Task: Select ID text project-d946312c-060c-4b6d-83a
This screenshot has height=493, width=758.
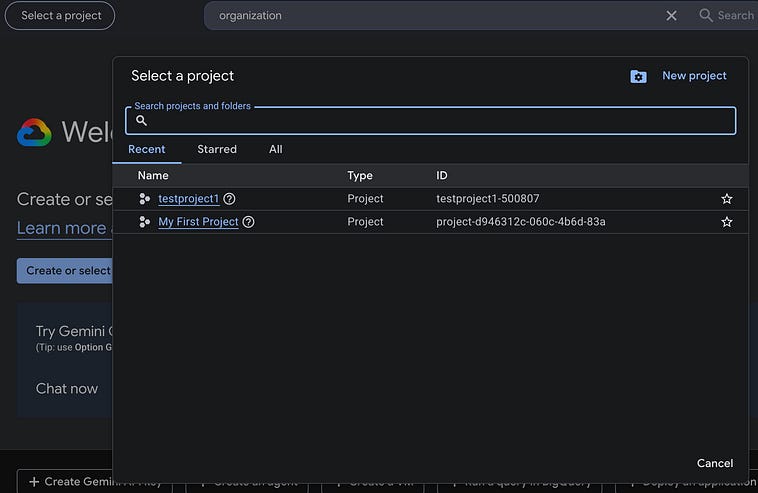Action: click(521, 222)
